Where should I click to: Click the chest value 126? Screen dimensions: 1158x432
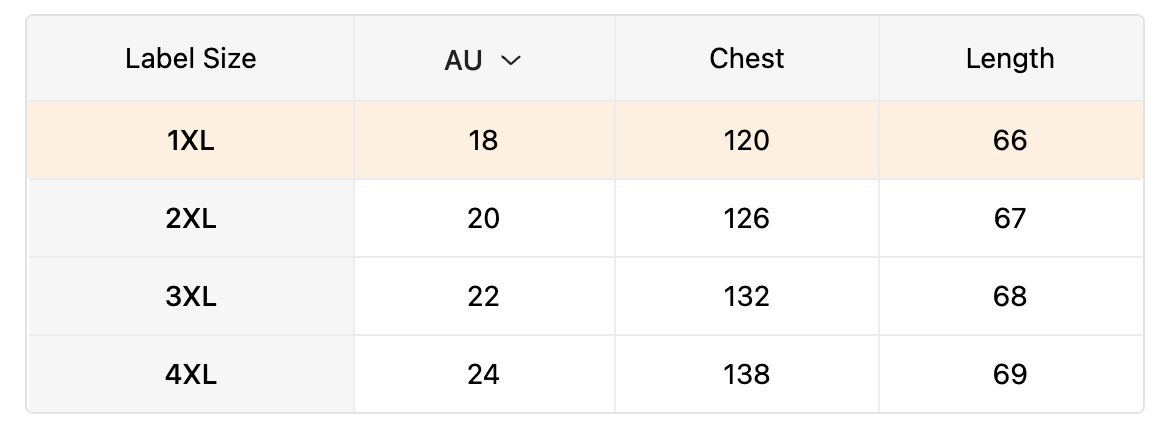[x=747, y=218]
